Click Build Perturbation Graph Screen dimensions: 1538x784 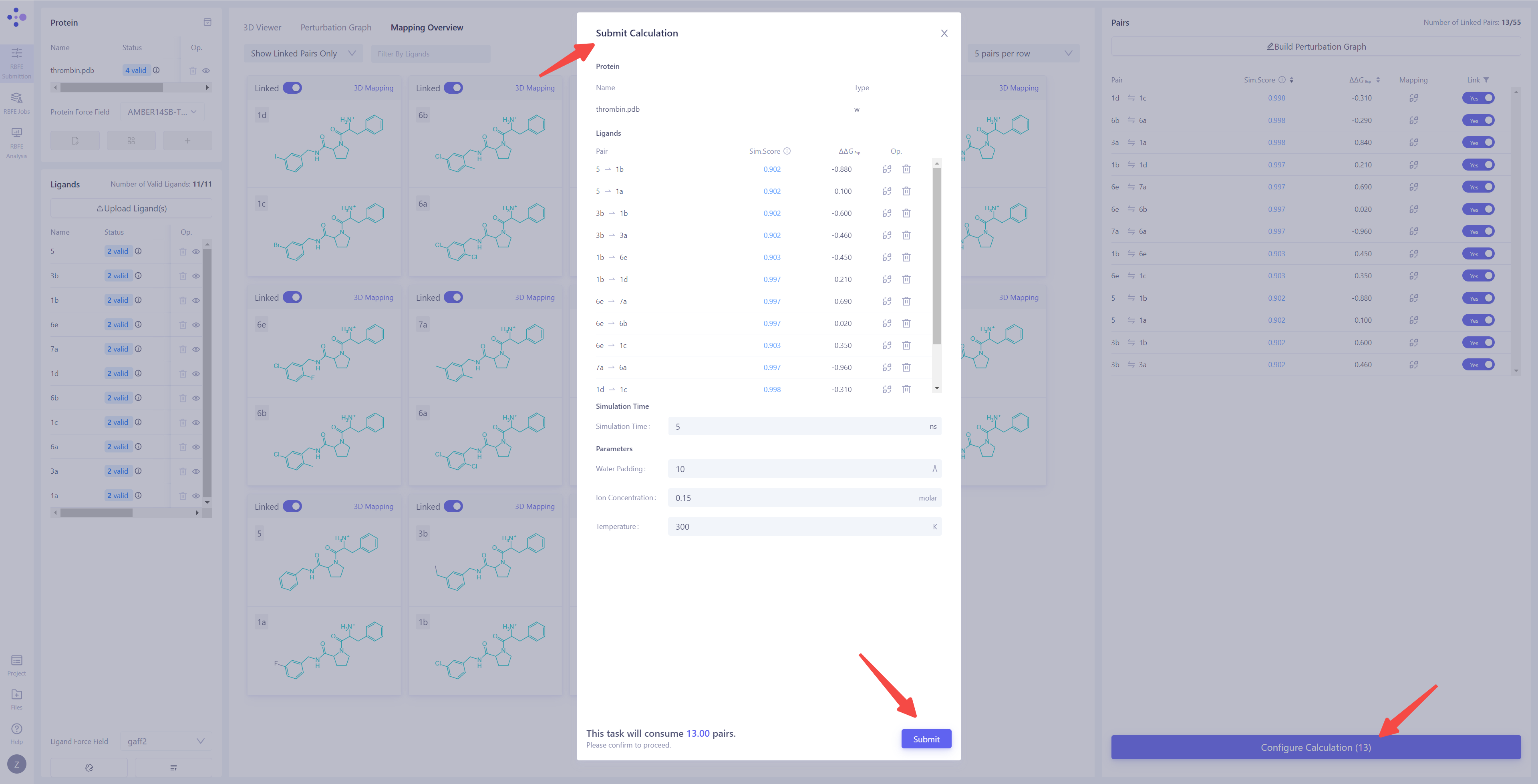pos(1316,46)
